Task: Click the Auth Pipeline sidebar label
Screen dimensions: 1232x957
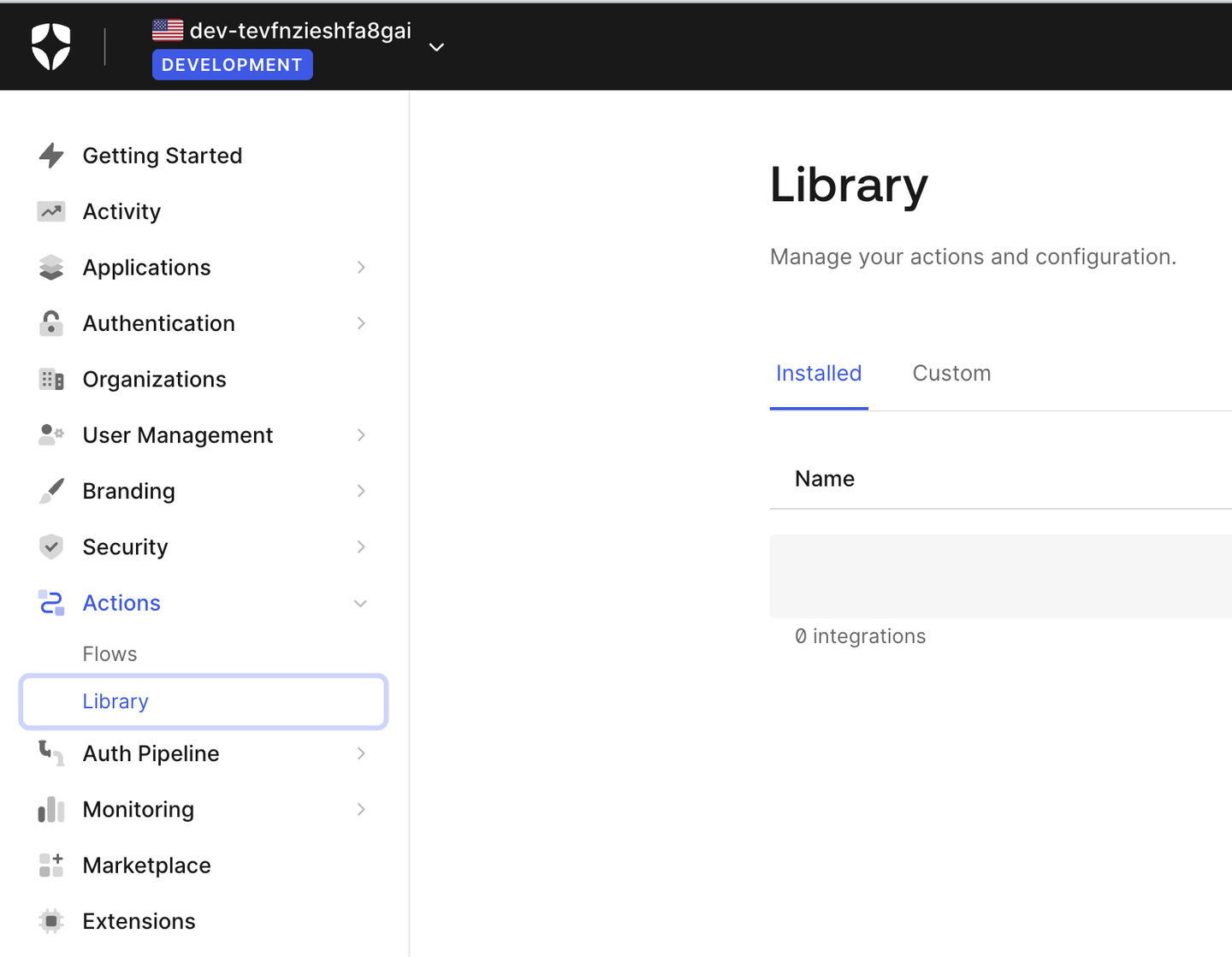Action: pos(151,753)
